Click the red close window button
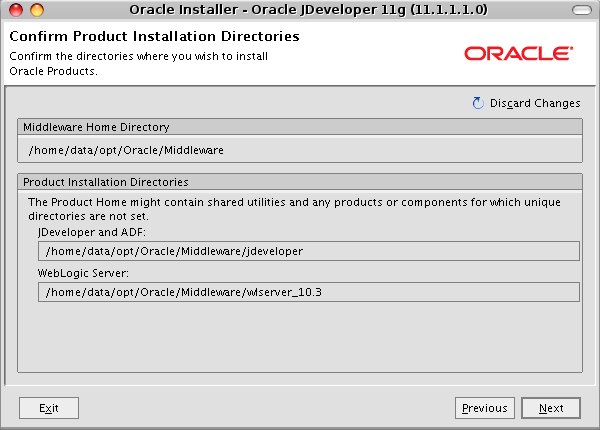The width and height of the screenshot is (600, 430). (16, 10)
